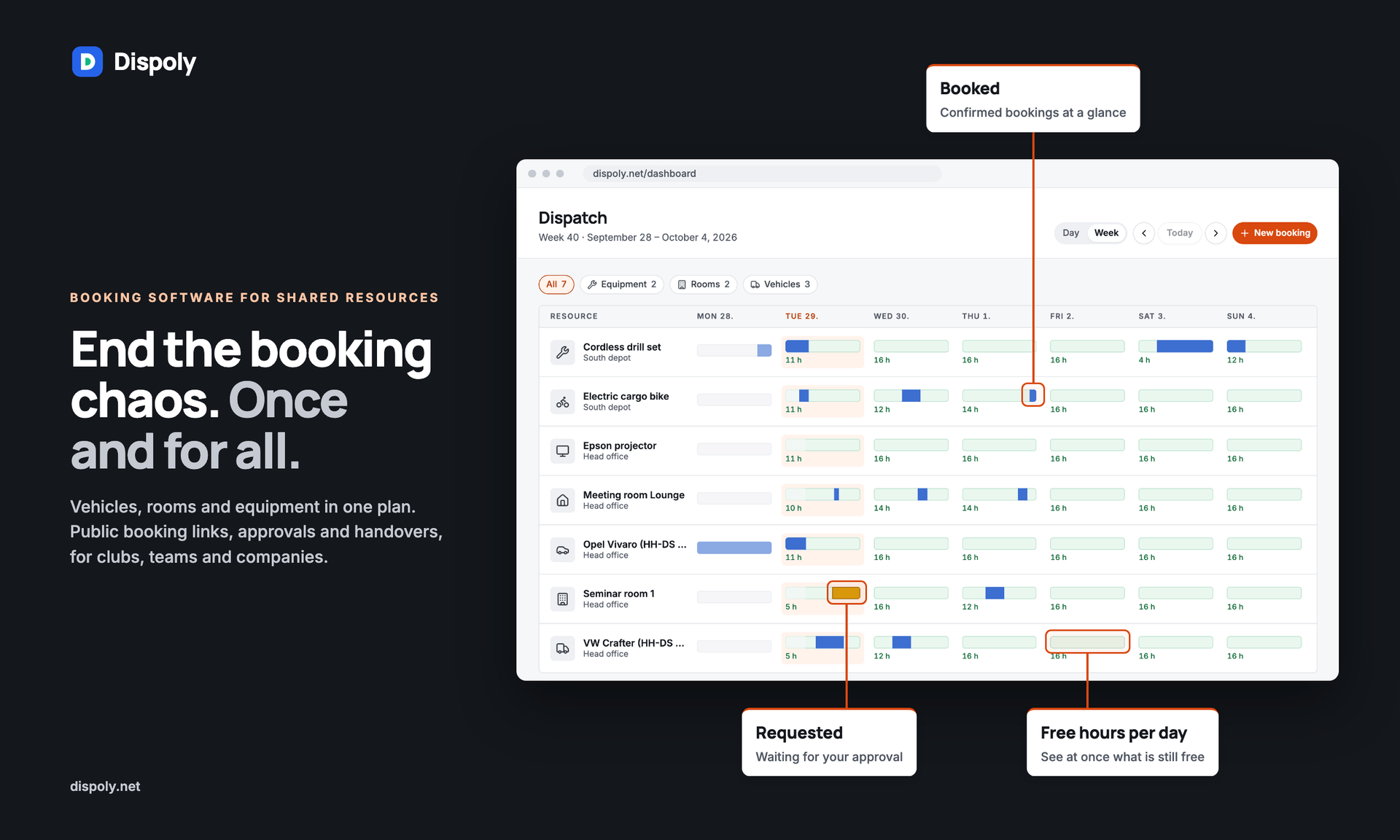The image size is (1400, 840).
Task: Switch to Week view
Action: pos(1106,233)
